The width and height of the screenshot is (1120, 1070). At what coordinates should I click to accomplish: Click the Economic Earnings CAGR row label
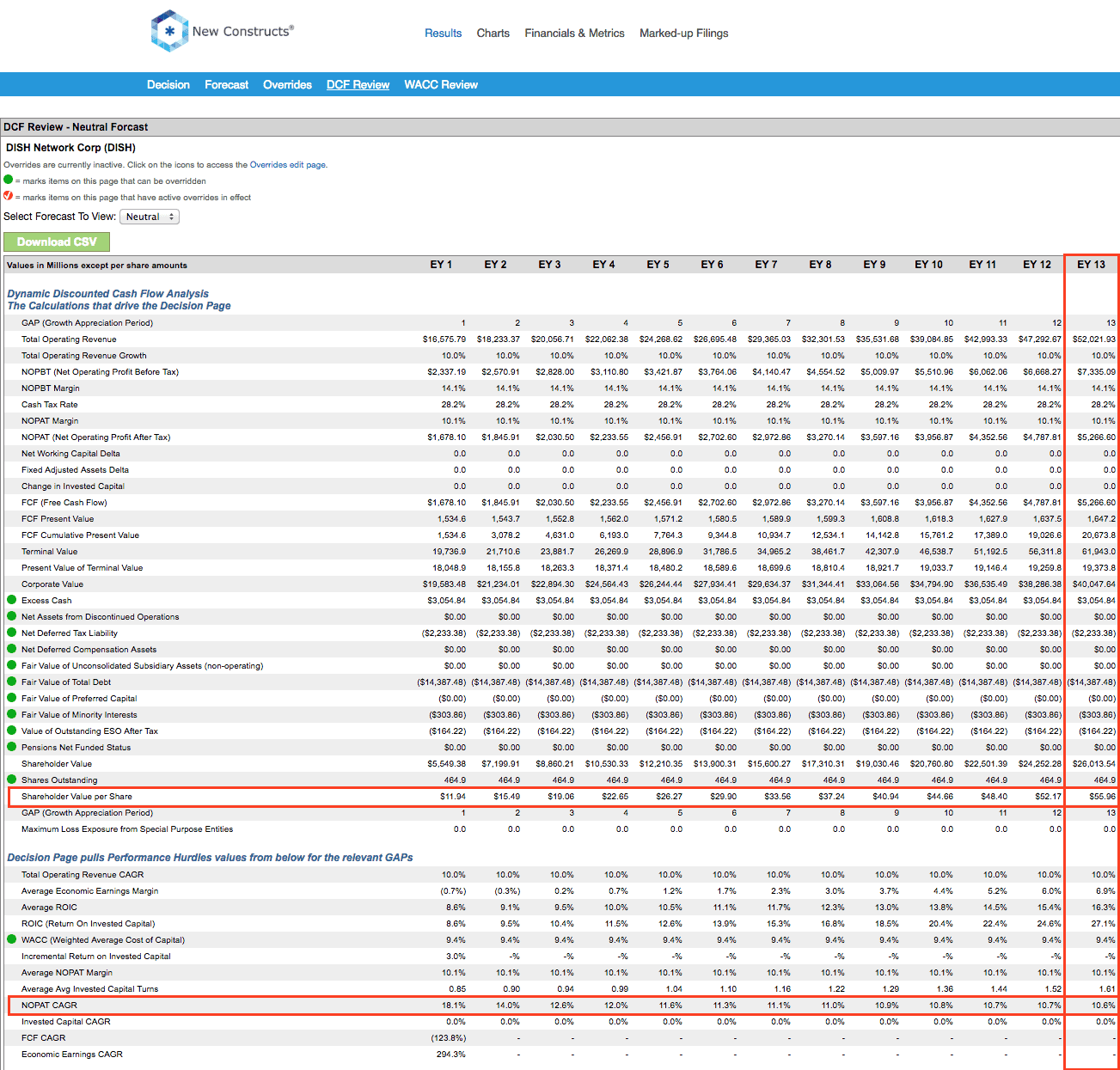(72, 1054)
